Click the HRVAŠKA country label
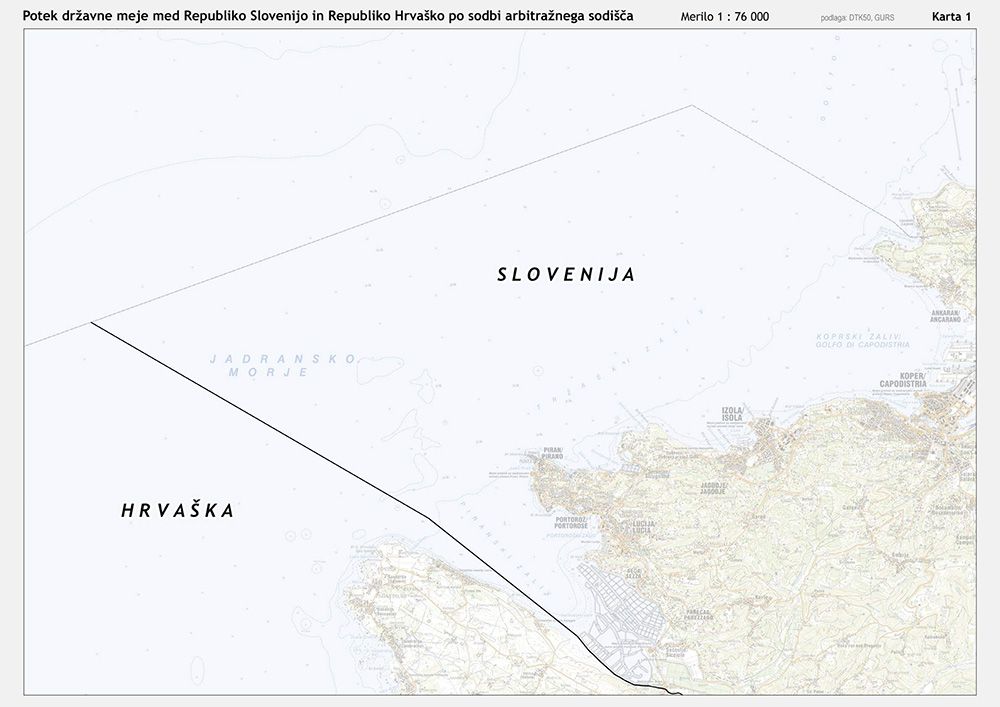This screenshot has width=1000, height=707. click(178, 511)
